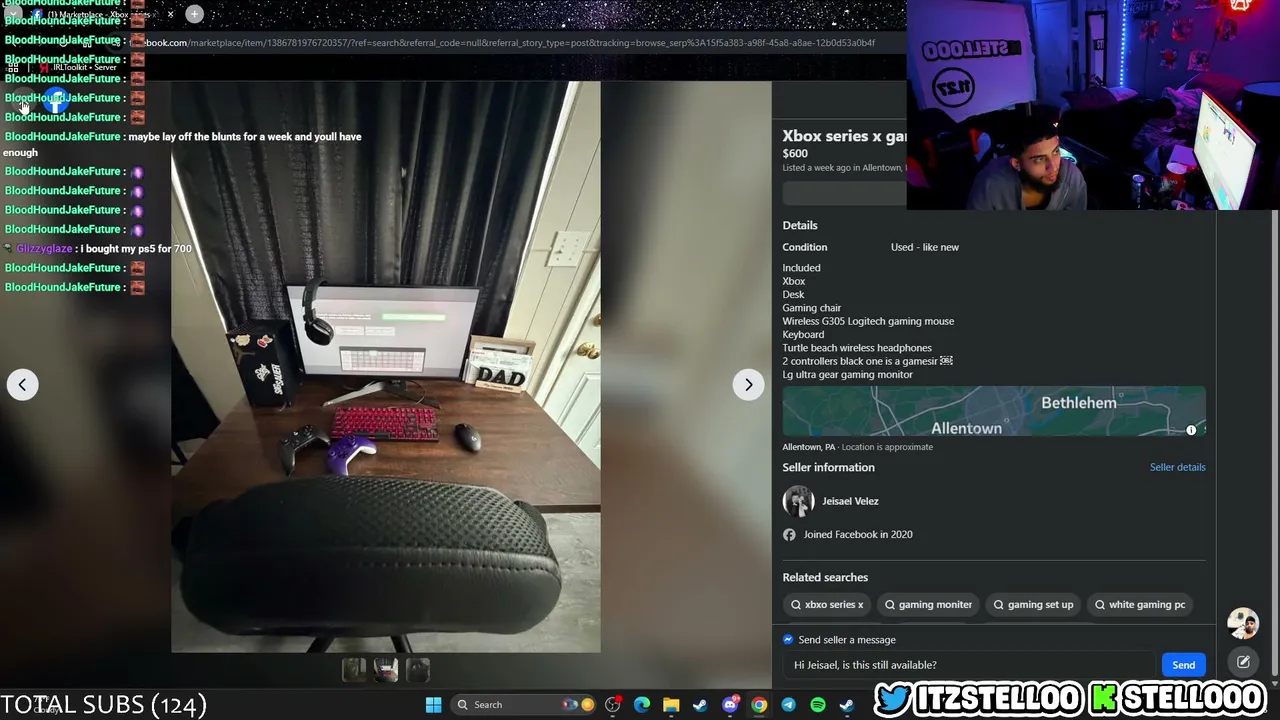The image size is (1280, 720).
Task: Click the new message compose icon
Action: tap(1243, 662)
